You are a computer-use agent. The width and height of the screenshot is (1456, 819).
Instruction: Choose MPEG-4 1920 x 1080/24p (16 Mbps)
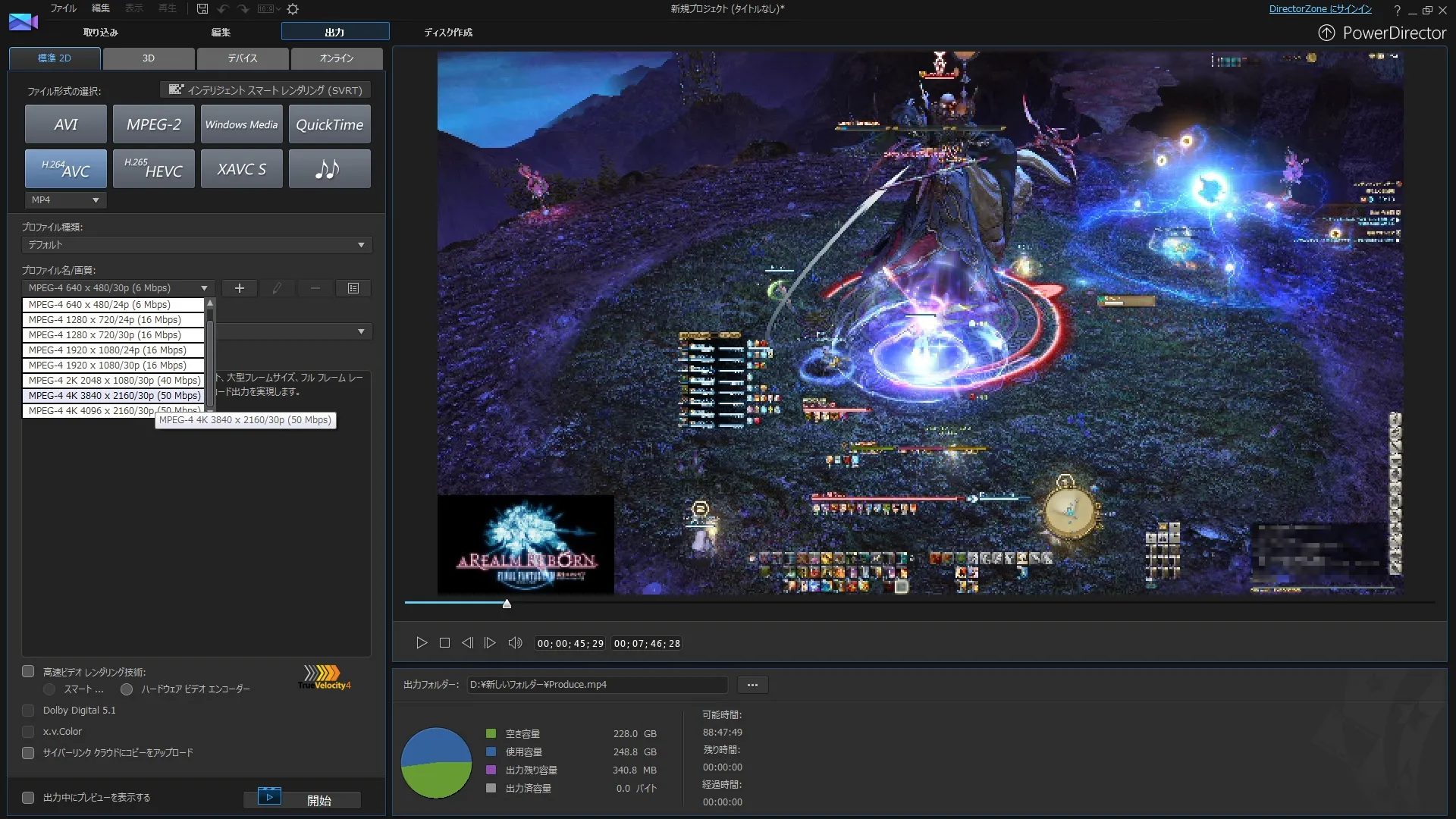pyautogui.click(x=113, y=350)
